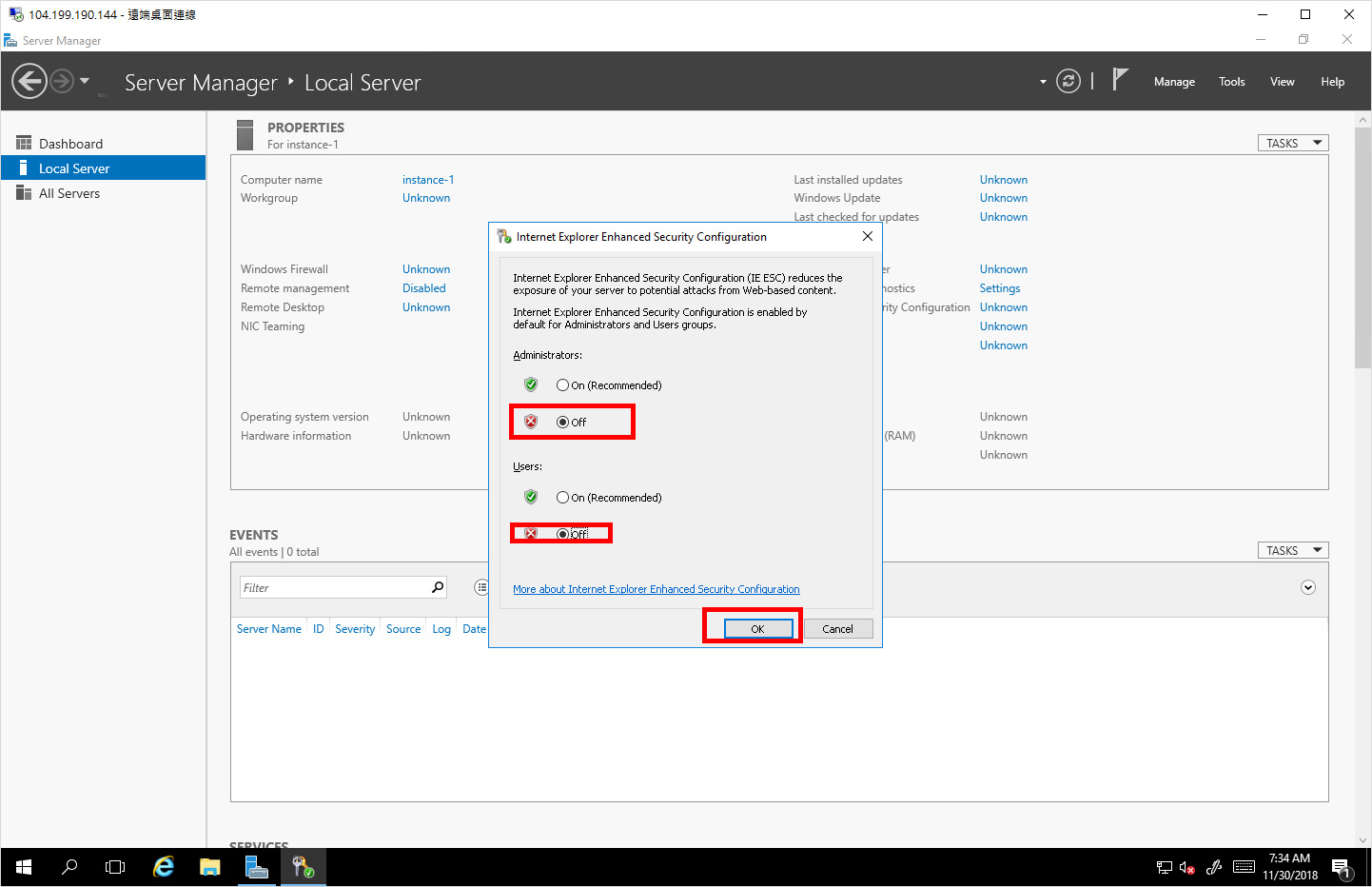The height and width of the screenshot is (887, 1372).
Task: Select Administrators Off radio button
Action: pyautogui.click(x=562, y=422)
